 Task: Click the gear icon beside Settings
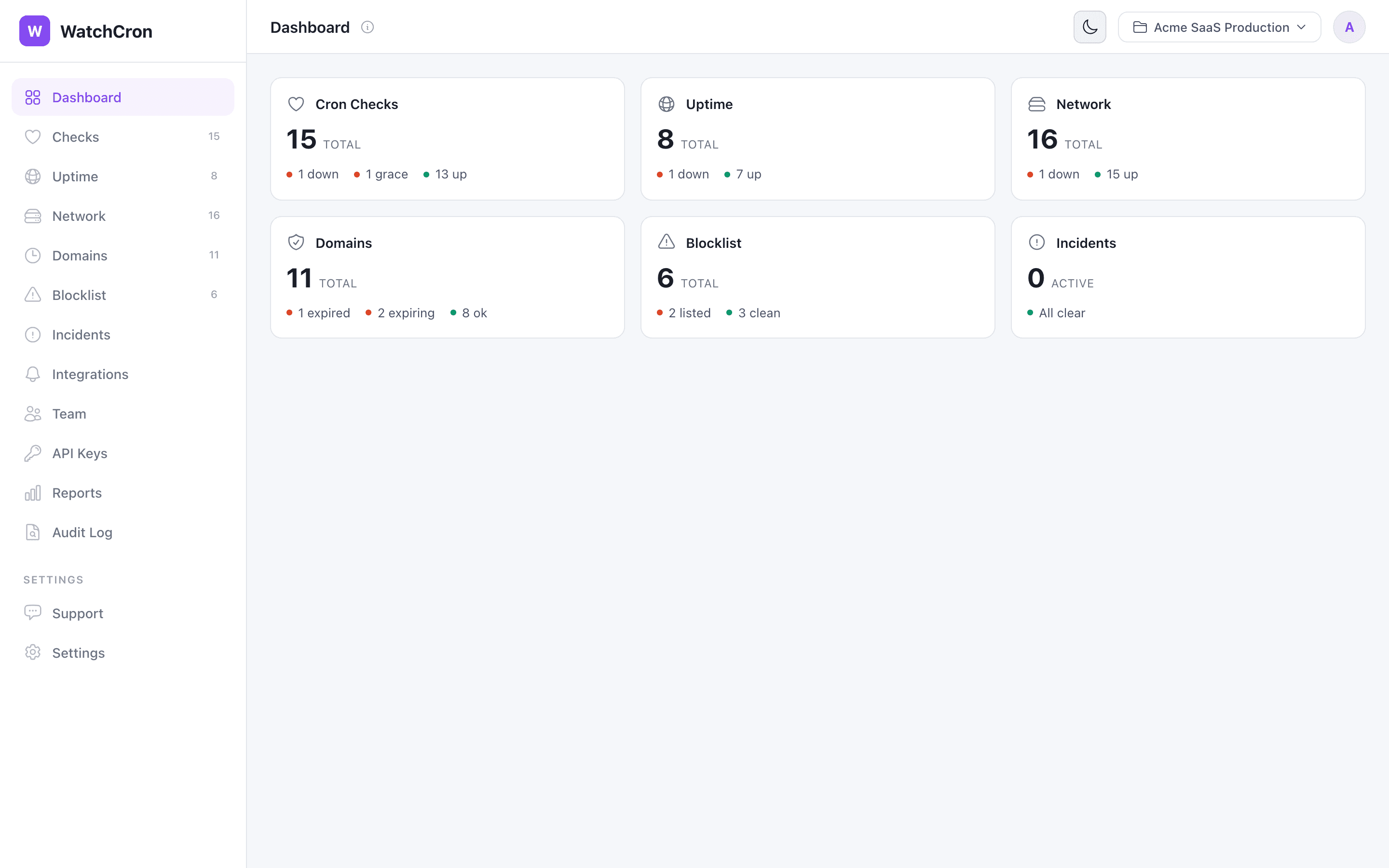(x=33, y=653)
